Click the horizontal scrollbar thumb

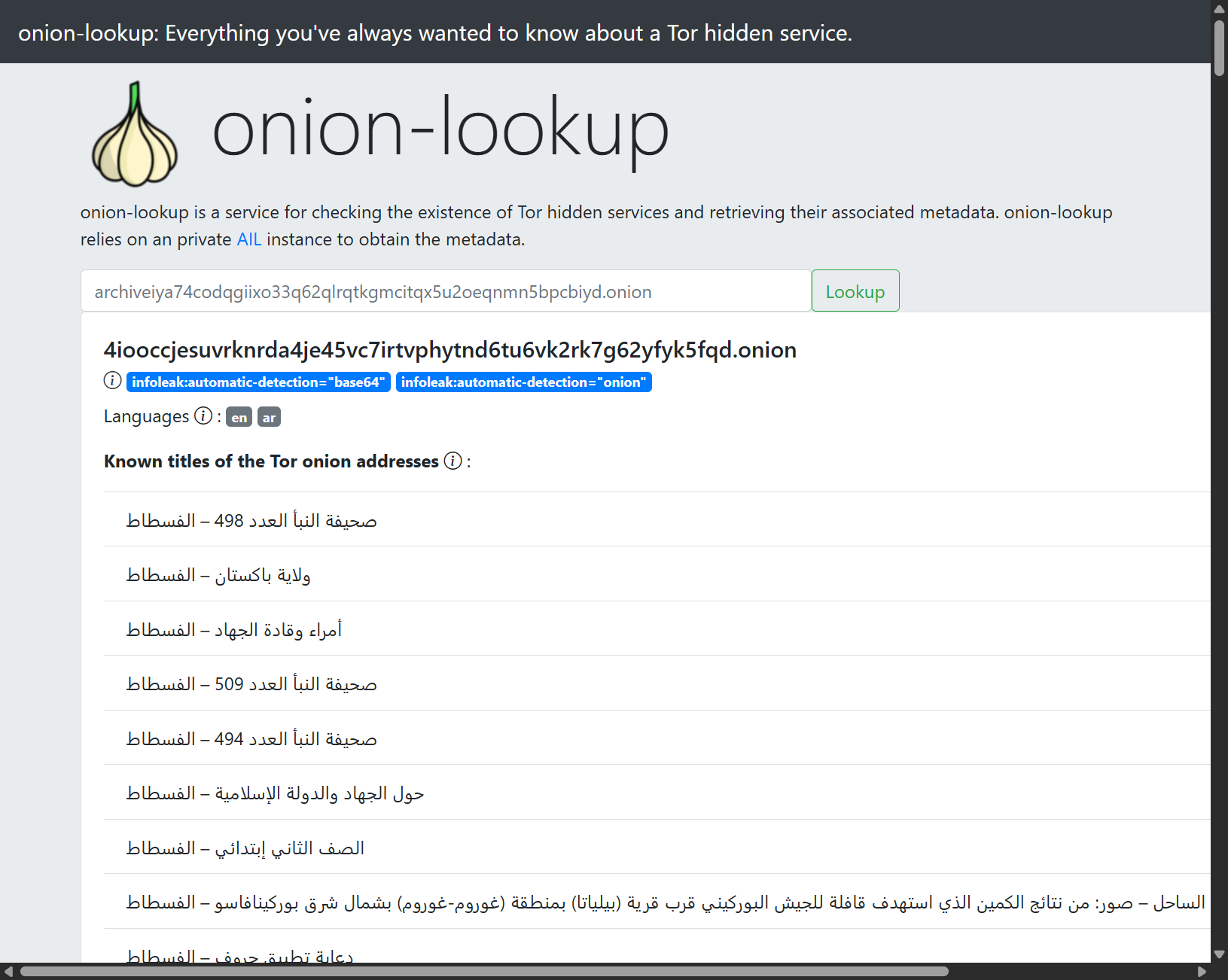pyautogui.click(x=484, y=972)
